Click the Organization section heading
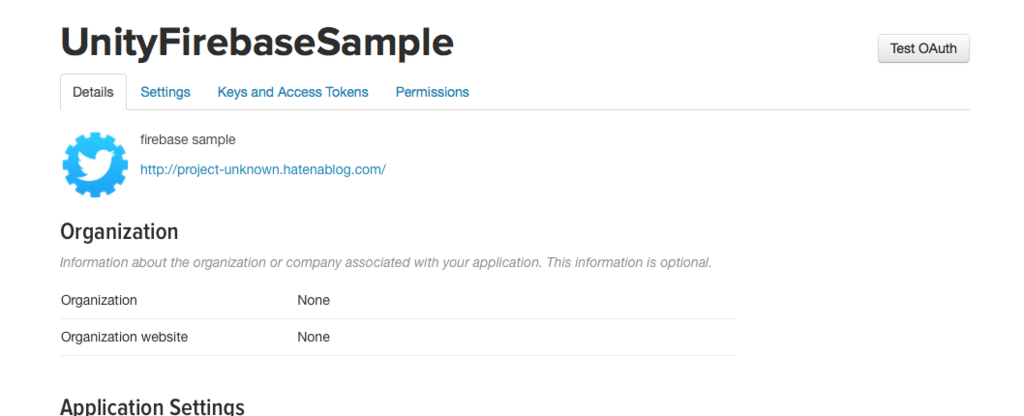This screenshot has width=1024, height=416. pos(119,232)
